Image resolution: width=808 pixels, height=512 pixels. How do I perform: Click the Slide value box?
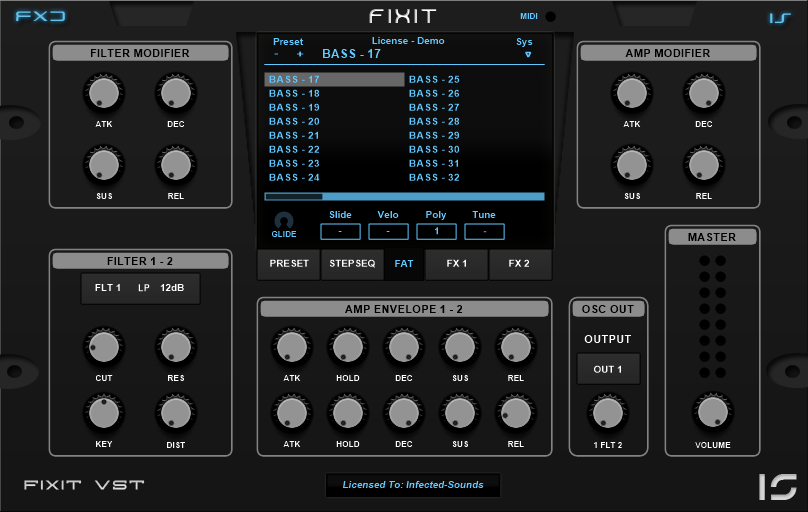tap(340, 232)
